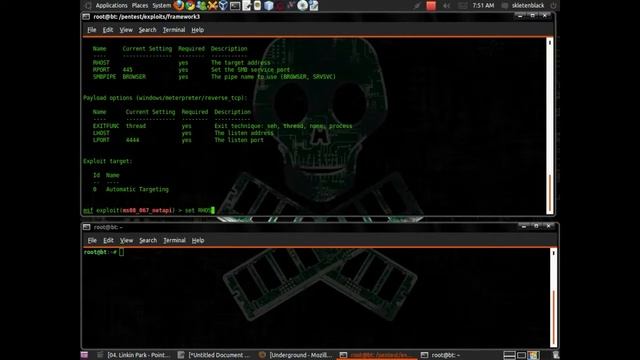Open the text editor launcher icon

[x=247, y=5]
